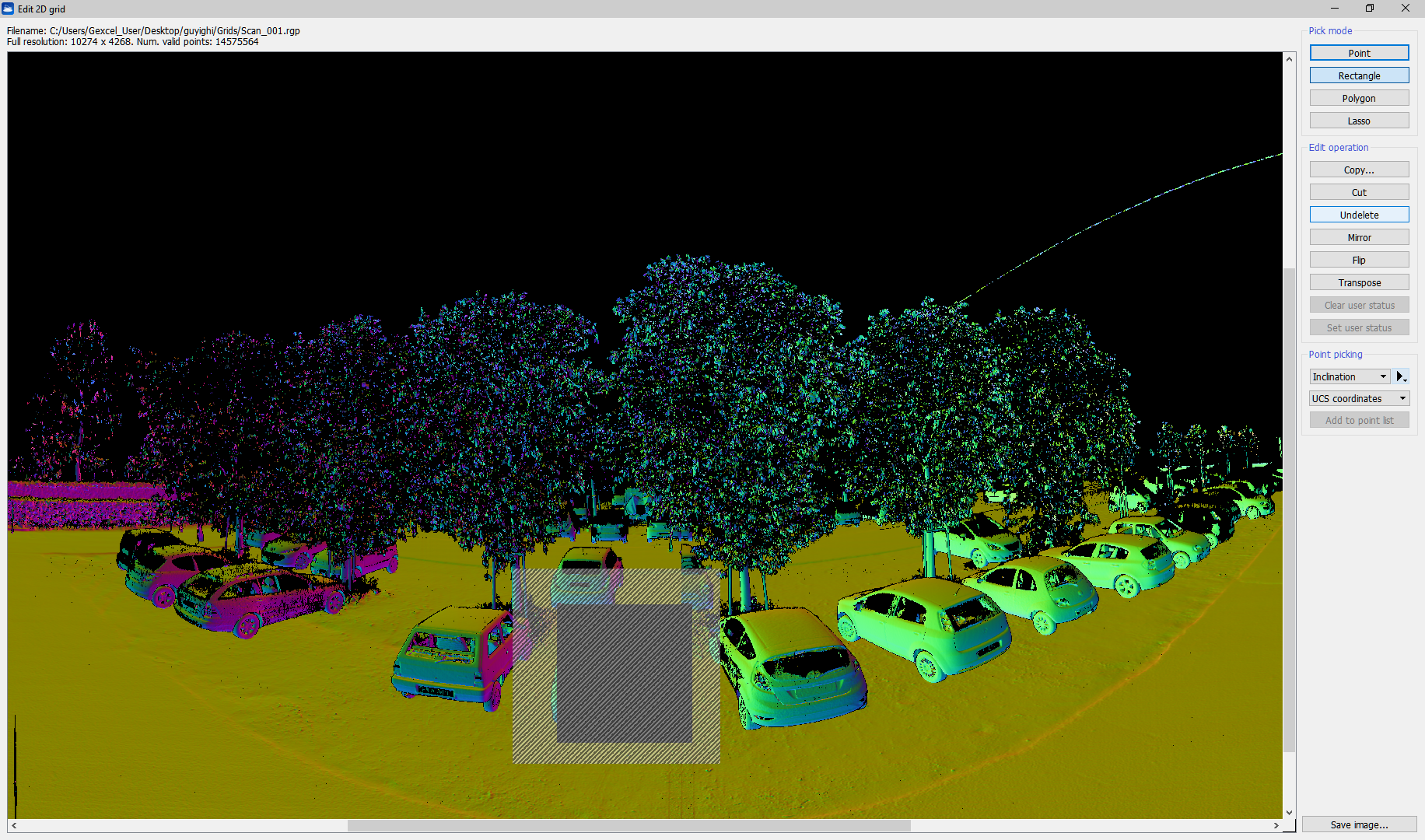This screenshot has height=840, width=1425.
Task: Open the Inclination dropdown
Action: [1350, 376]
